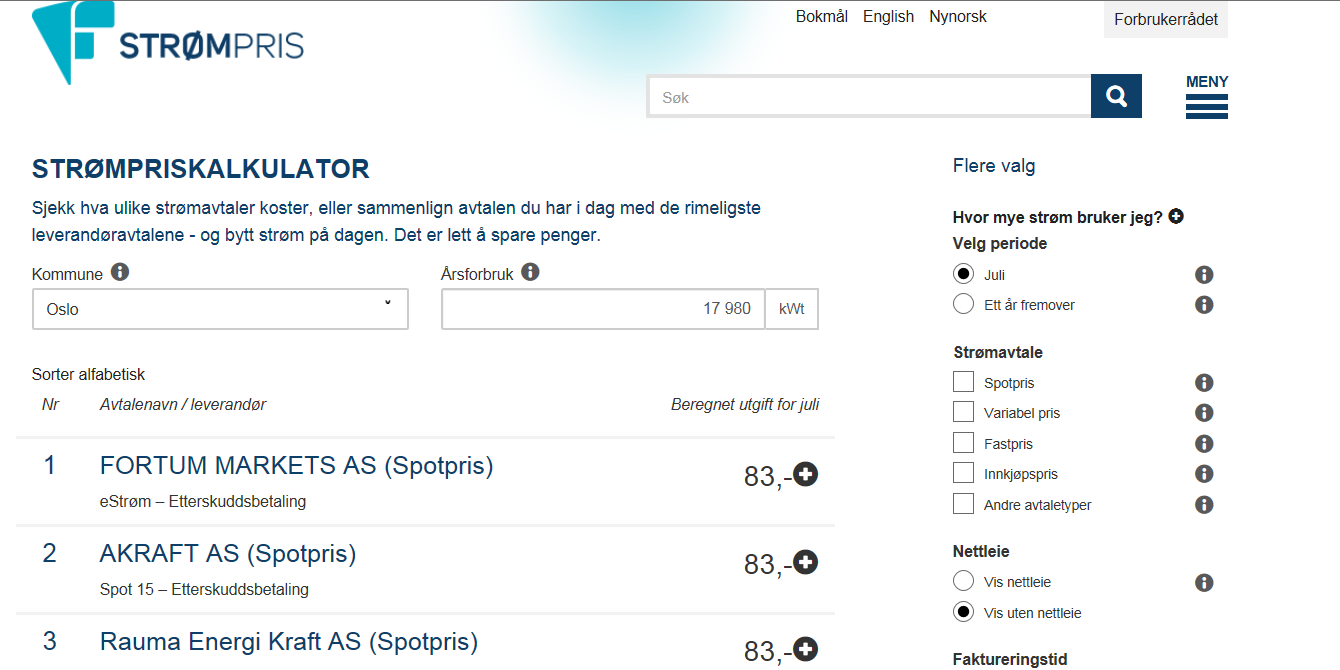Click info icon for Vis nettleie
The width and height of the screenshot is (1340, 670).
1204,582
